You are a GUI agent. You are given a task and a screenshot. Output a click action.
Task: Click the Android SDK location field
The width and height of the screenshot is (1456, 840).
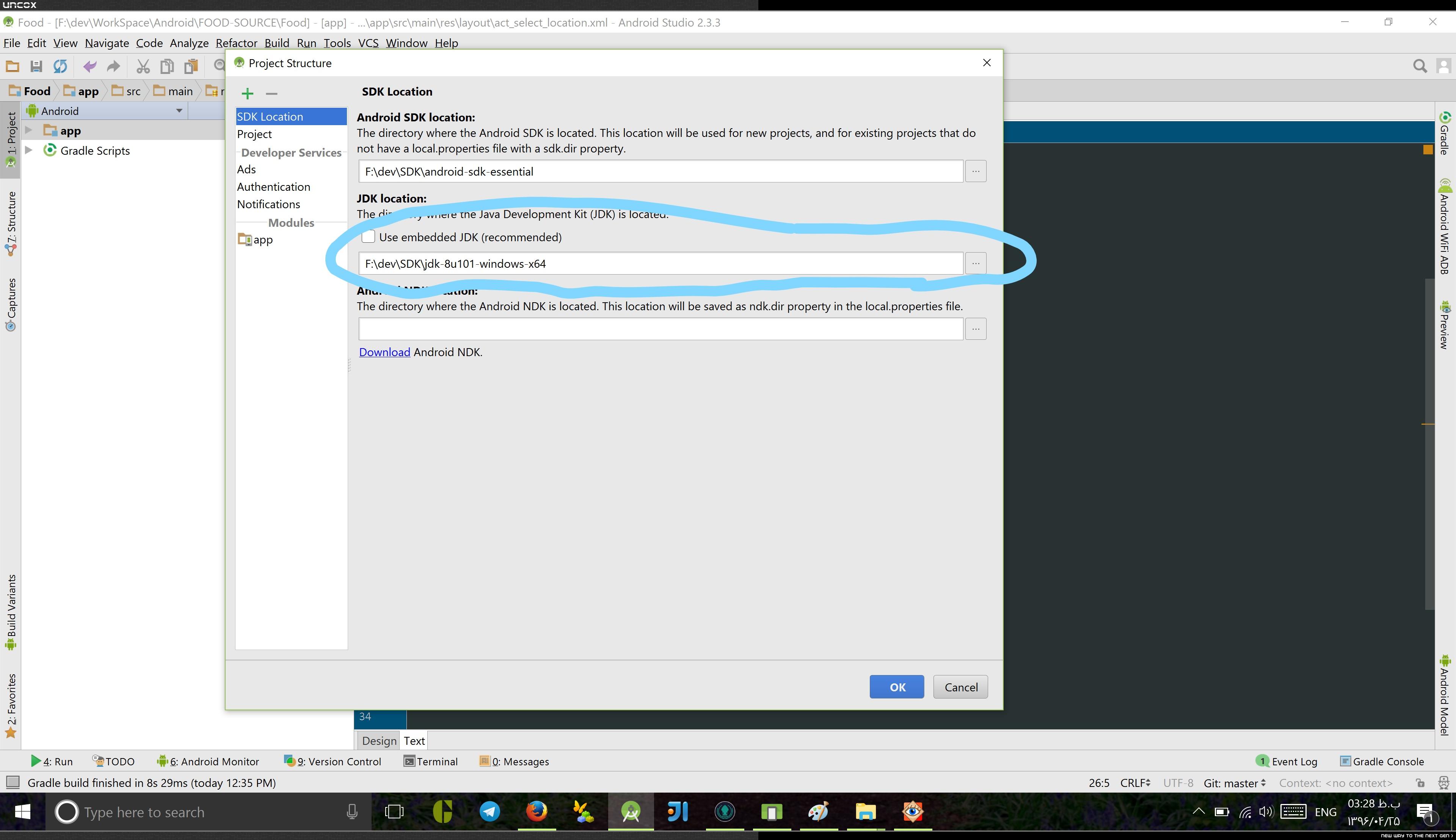(x=661, y=171)
